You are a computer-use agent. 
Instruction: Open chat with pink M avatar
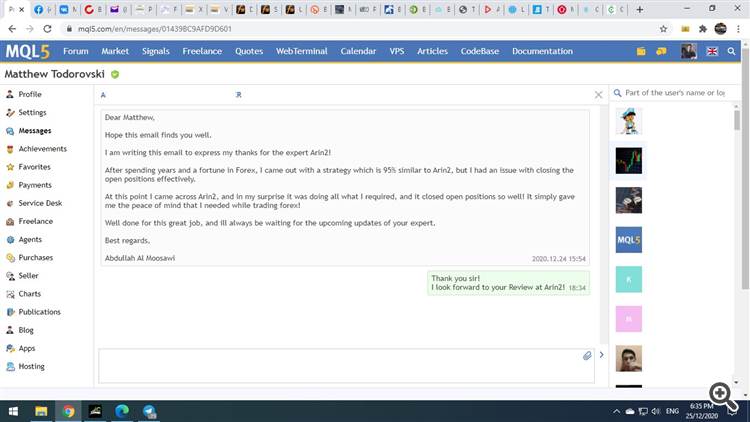[x=629, y=319]
